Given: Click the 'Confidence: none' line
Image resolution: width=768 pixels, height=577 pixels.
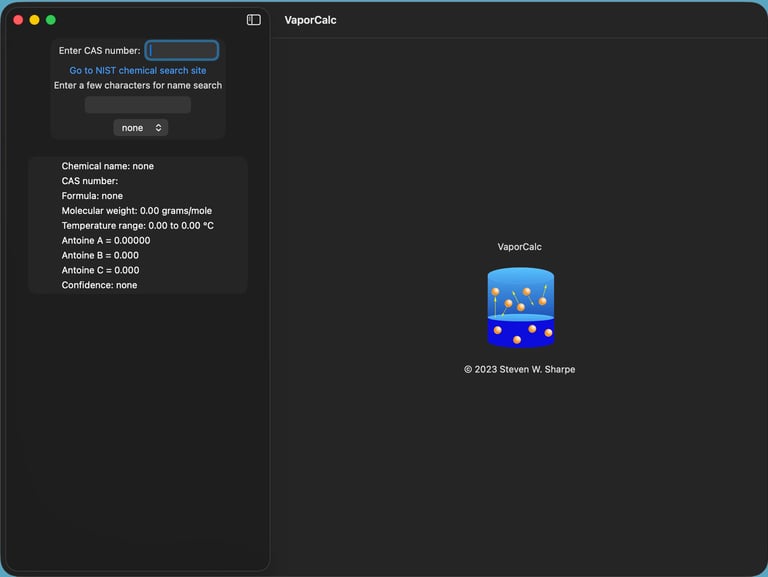Looking at the screenshot, I should [99, 285].
